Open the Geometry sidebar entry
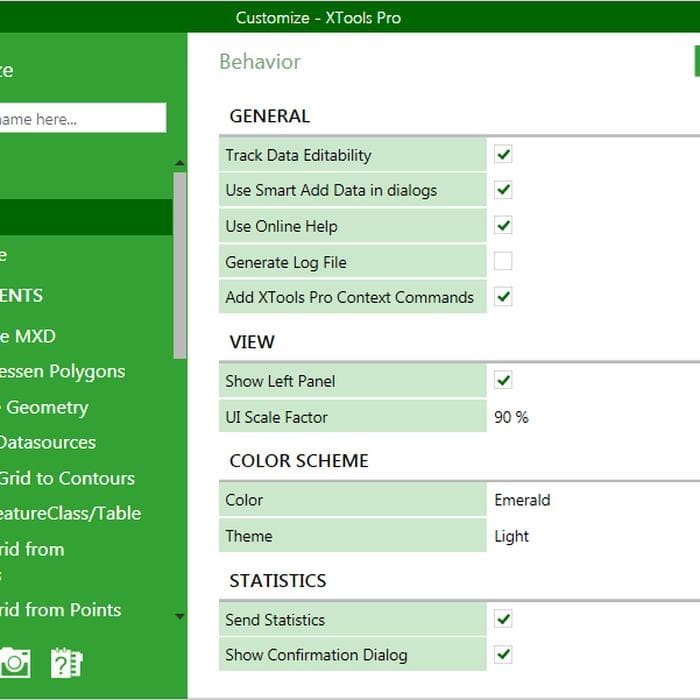The height and width of the screenshot is (700, 700). 44,407
